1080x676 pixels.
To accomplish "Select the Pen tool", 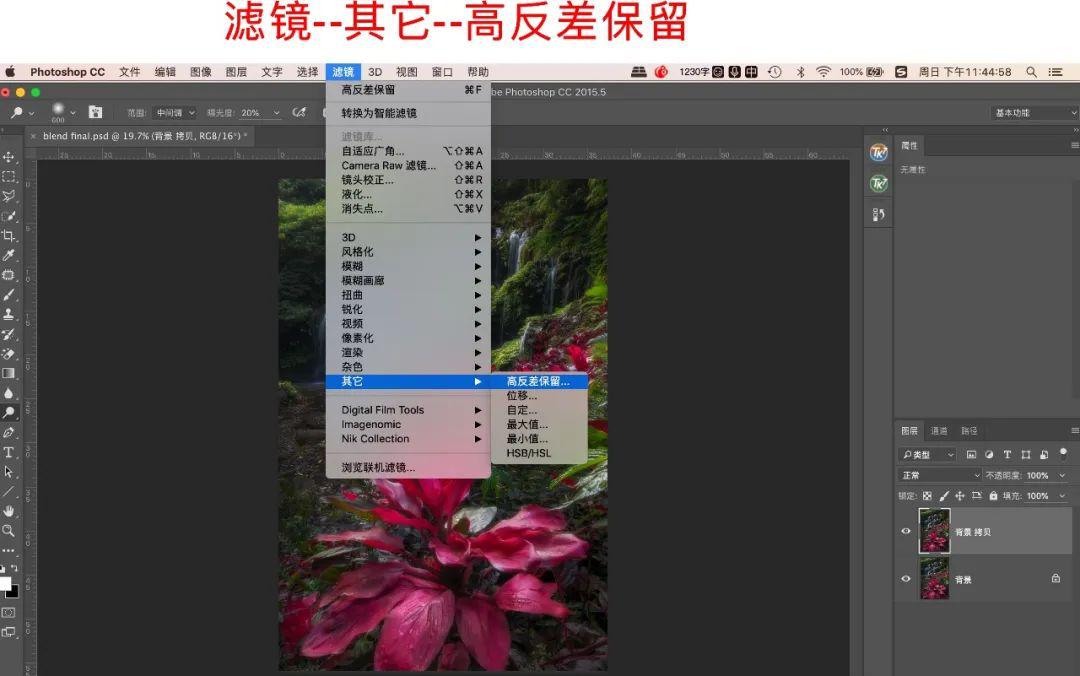I will pos(8,433).
